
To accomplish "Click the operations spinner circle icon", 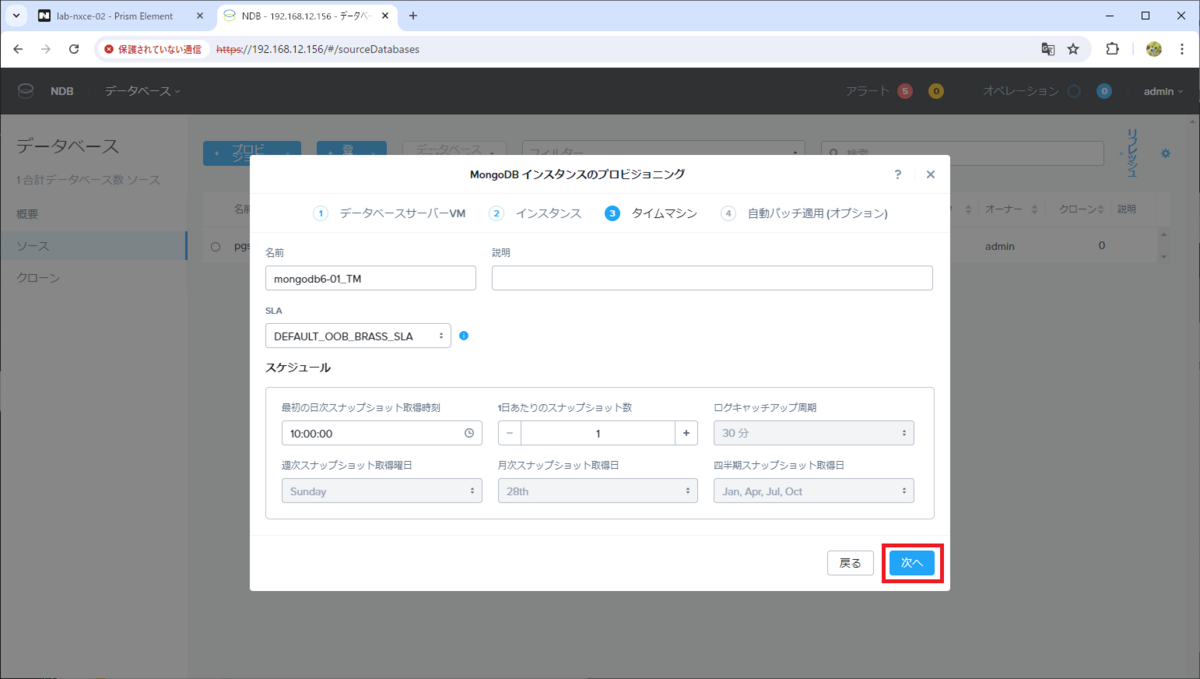I will 1074,91.
